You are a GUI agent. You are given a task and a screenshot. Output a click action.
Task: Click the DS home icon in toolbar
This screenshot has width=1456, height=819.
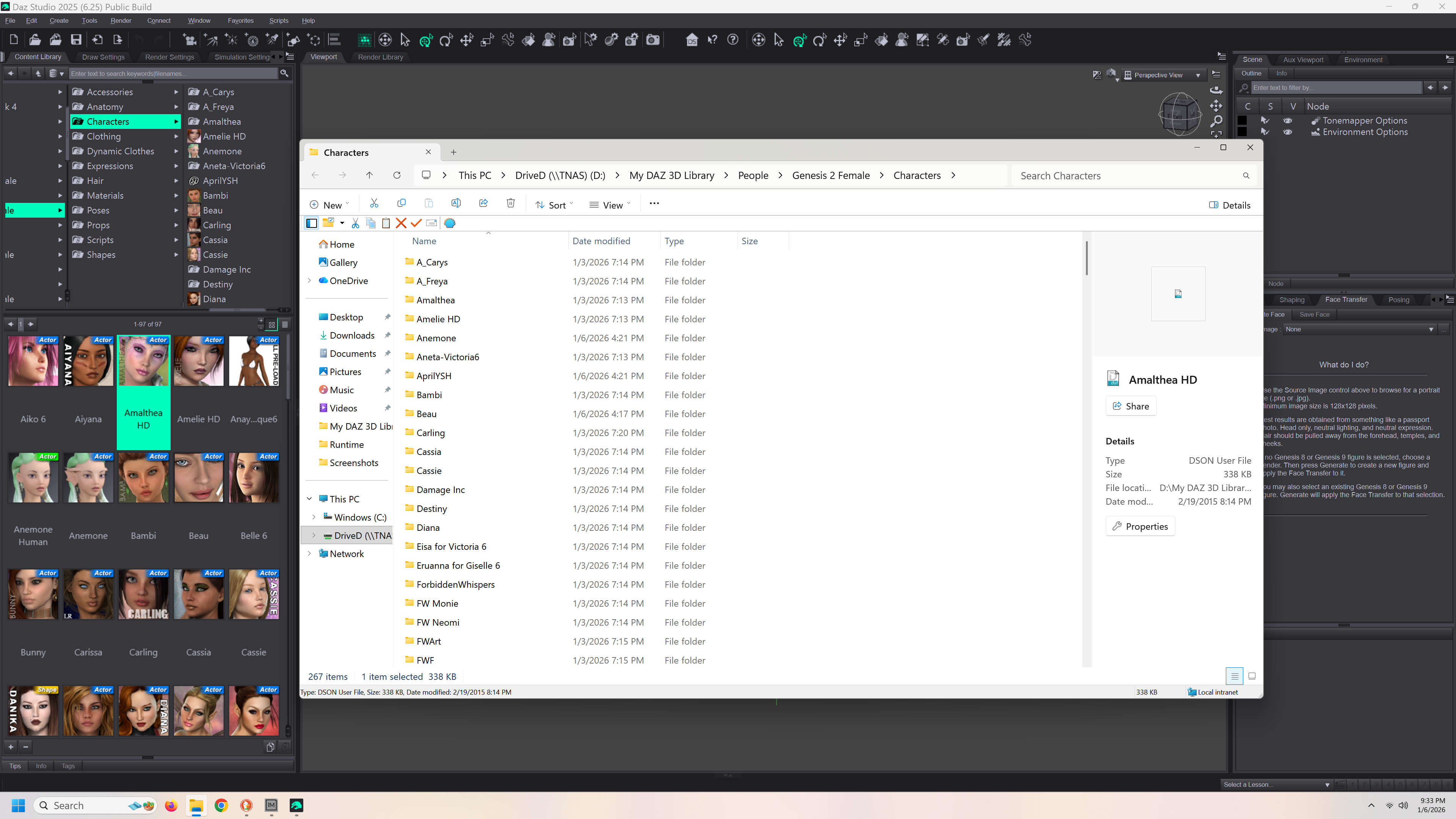[x=691, y=39]
